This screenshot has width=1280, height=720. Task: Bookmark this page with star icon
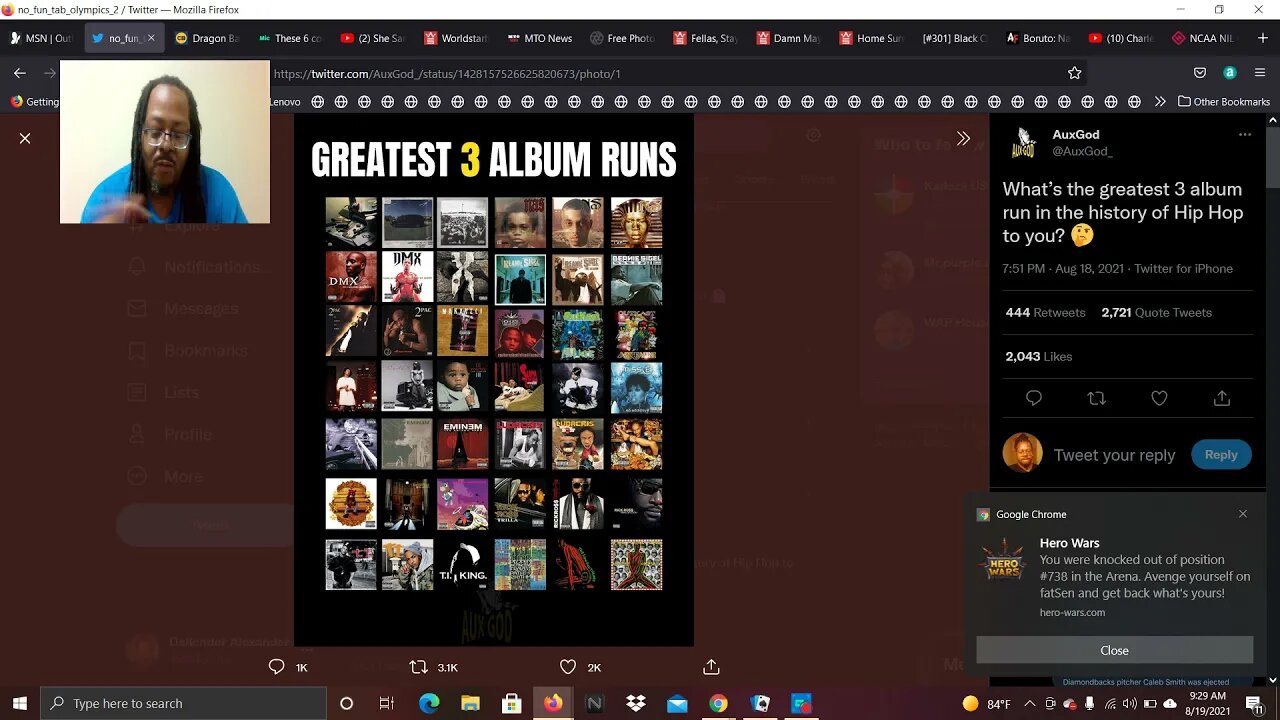[1074, 73]
